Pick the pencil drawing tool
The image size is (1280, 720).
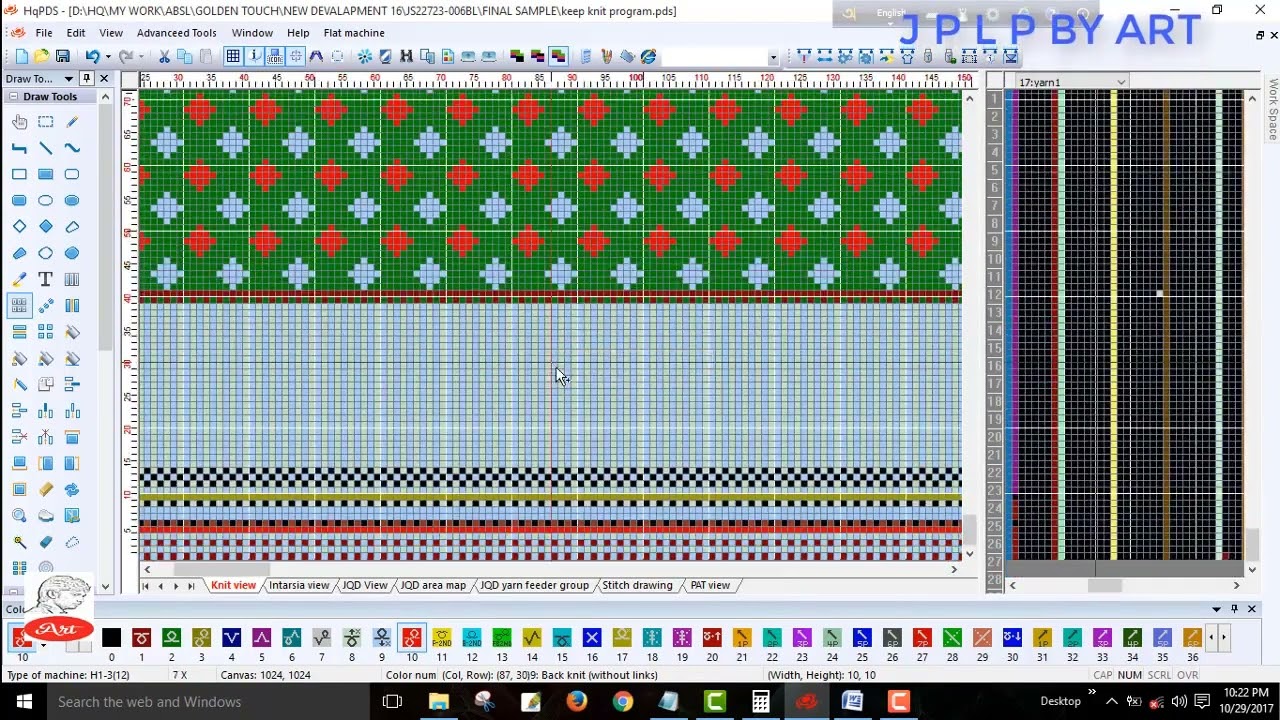72,122
